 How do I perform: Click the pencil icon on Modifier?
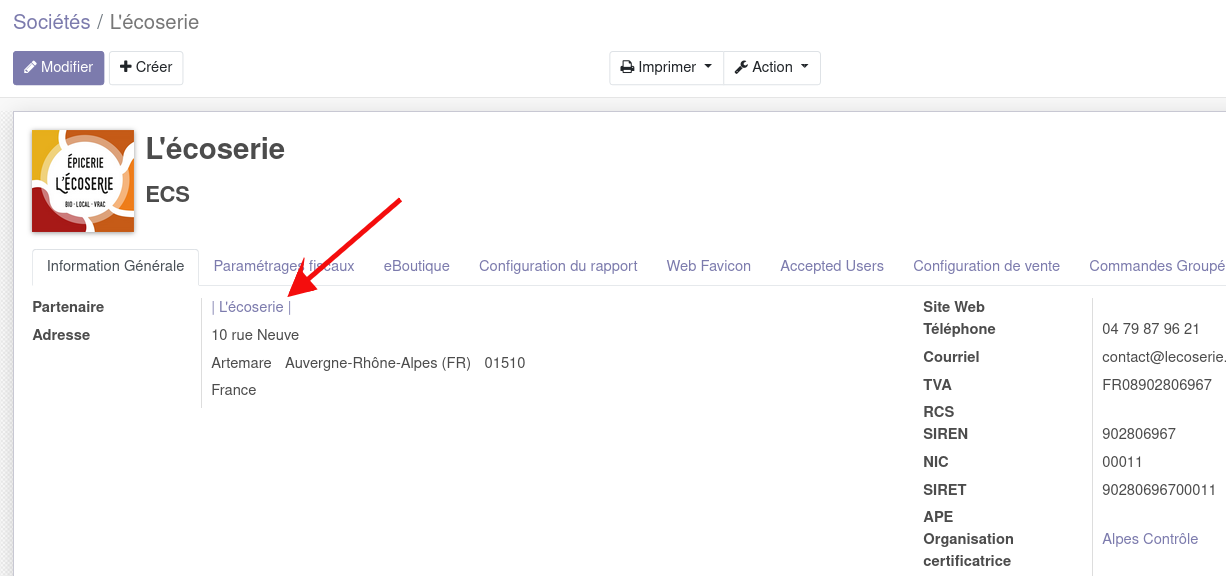30,67
